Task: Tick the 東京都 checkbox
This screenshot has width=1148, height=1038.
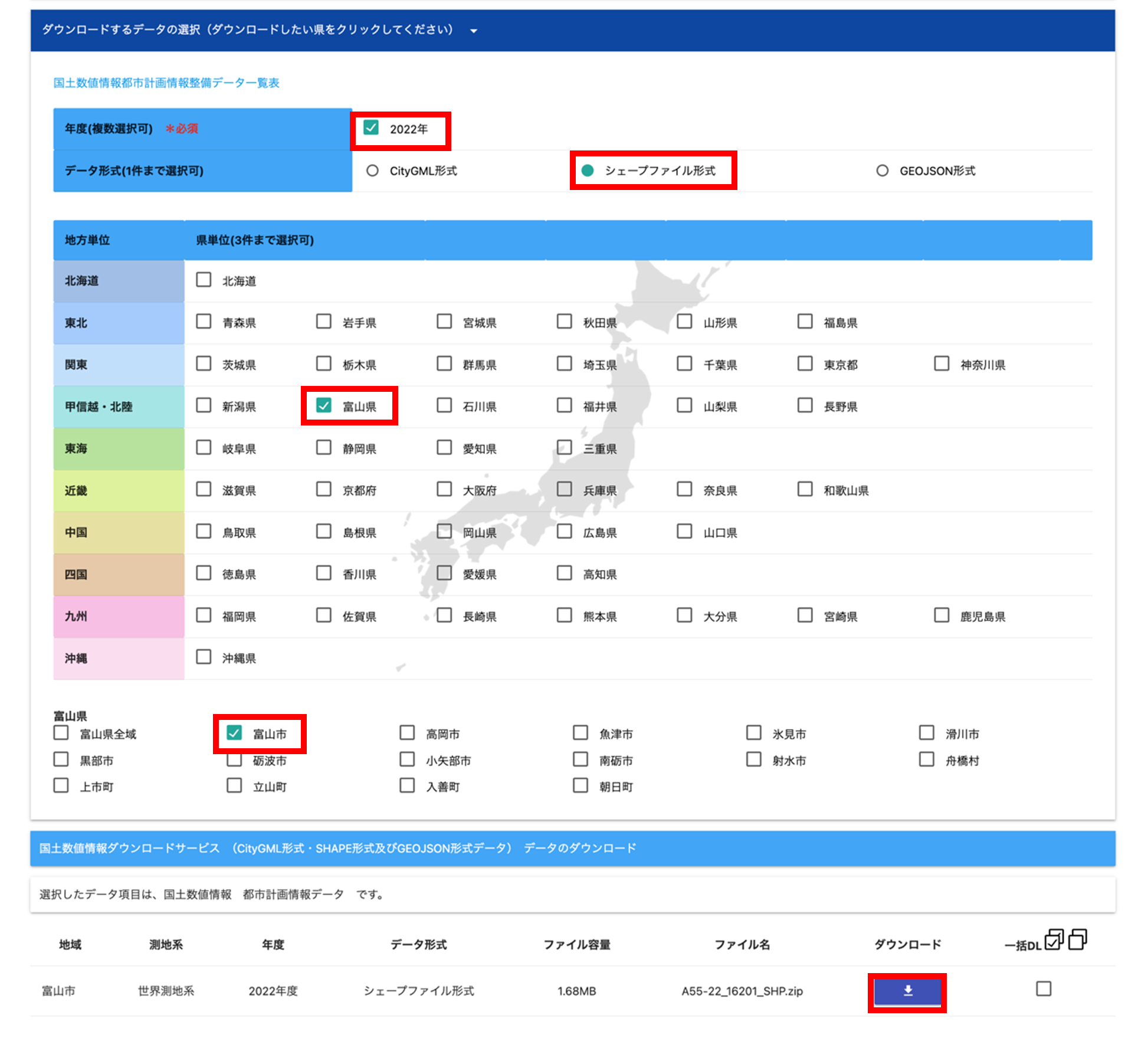Action: (805, 364)
